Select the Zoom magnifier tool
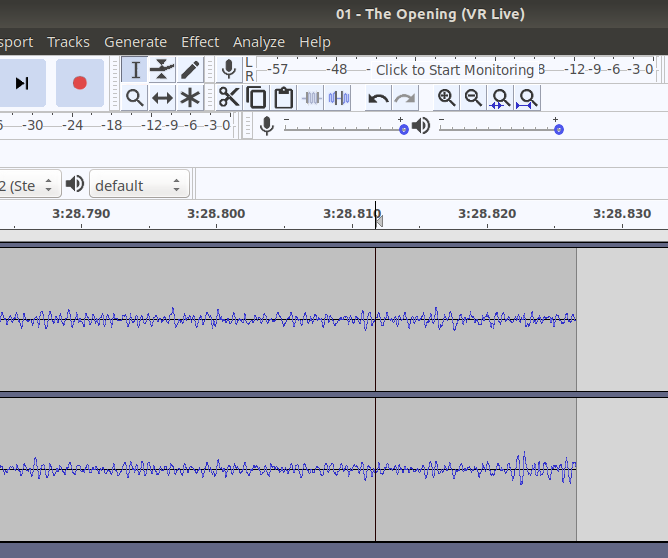Viewport: 668px width, 558px height. [135, 98]
